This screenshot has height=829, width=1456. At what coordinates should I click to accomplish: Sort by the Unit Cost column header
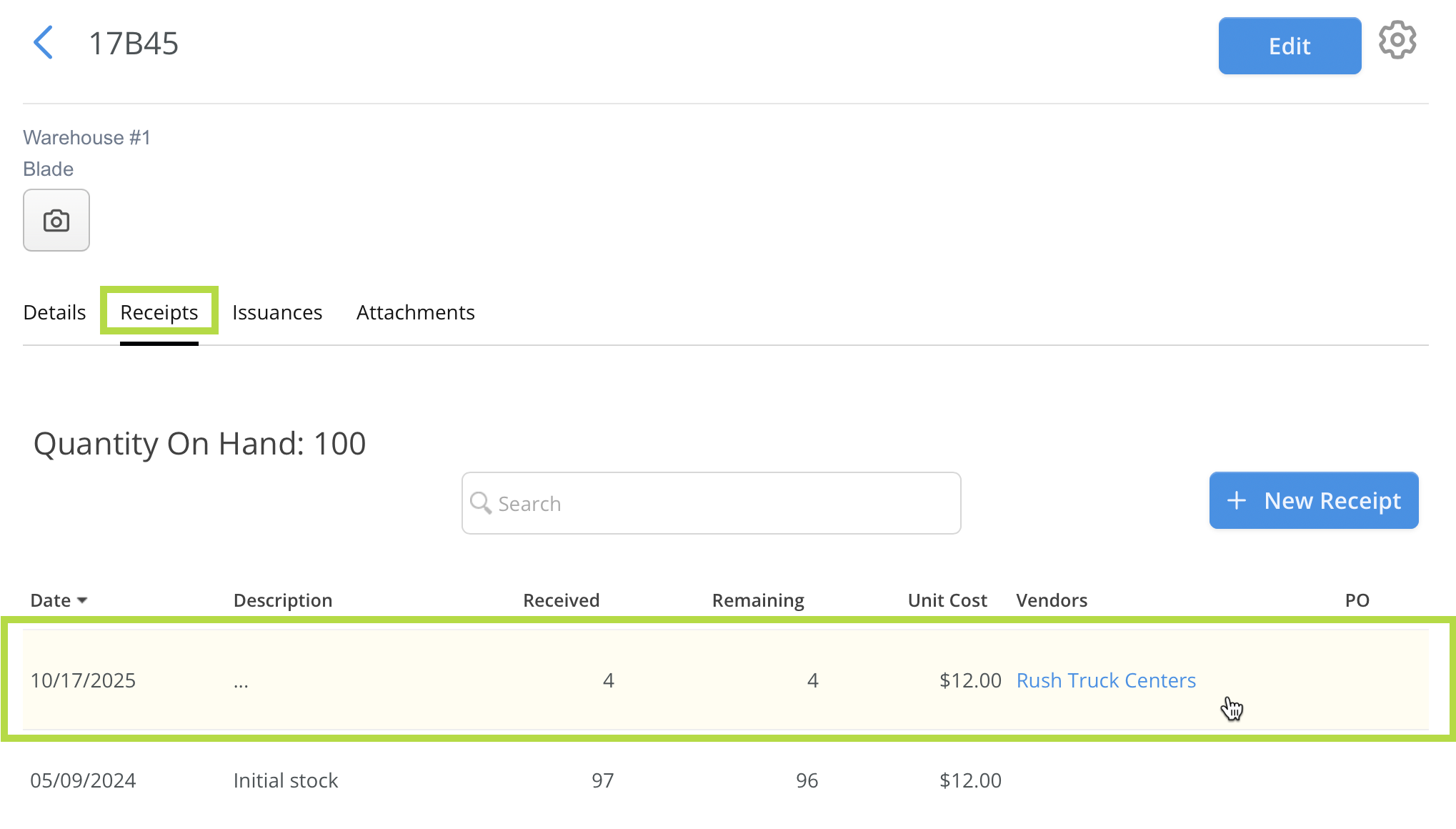pos(947,600)
